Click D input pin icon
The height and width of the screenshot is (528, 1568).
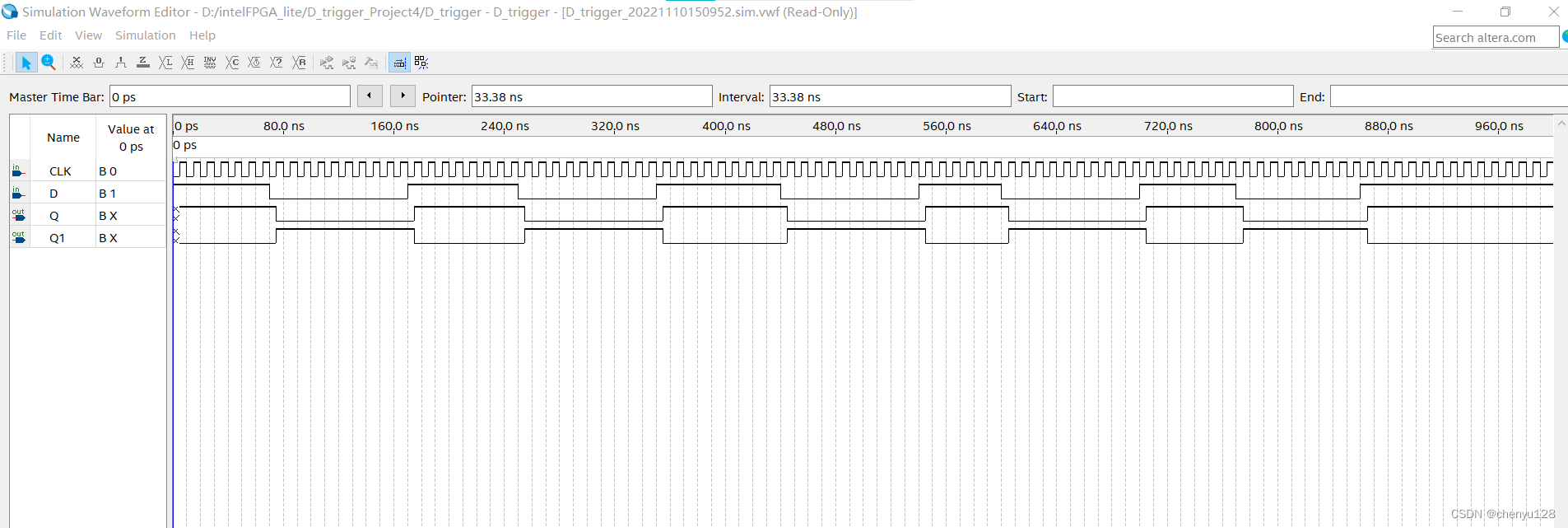click(18, 193)
